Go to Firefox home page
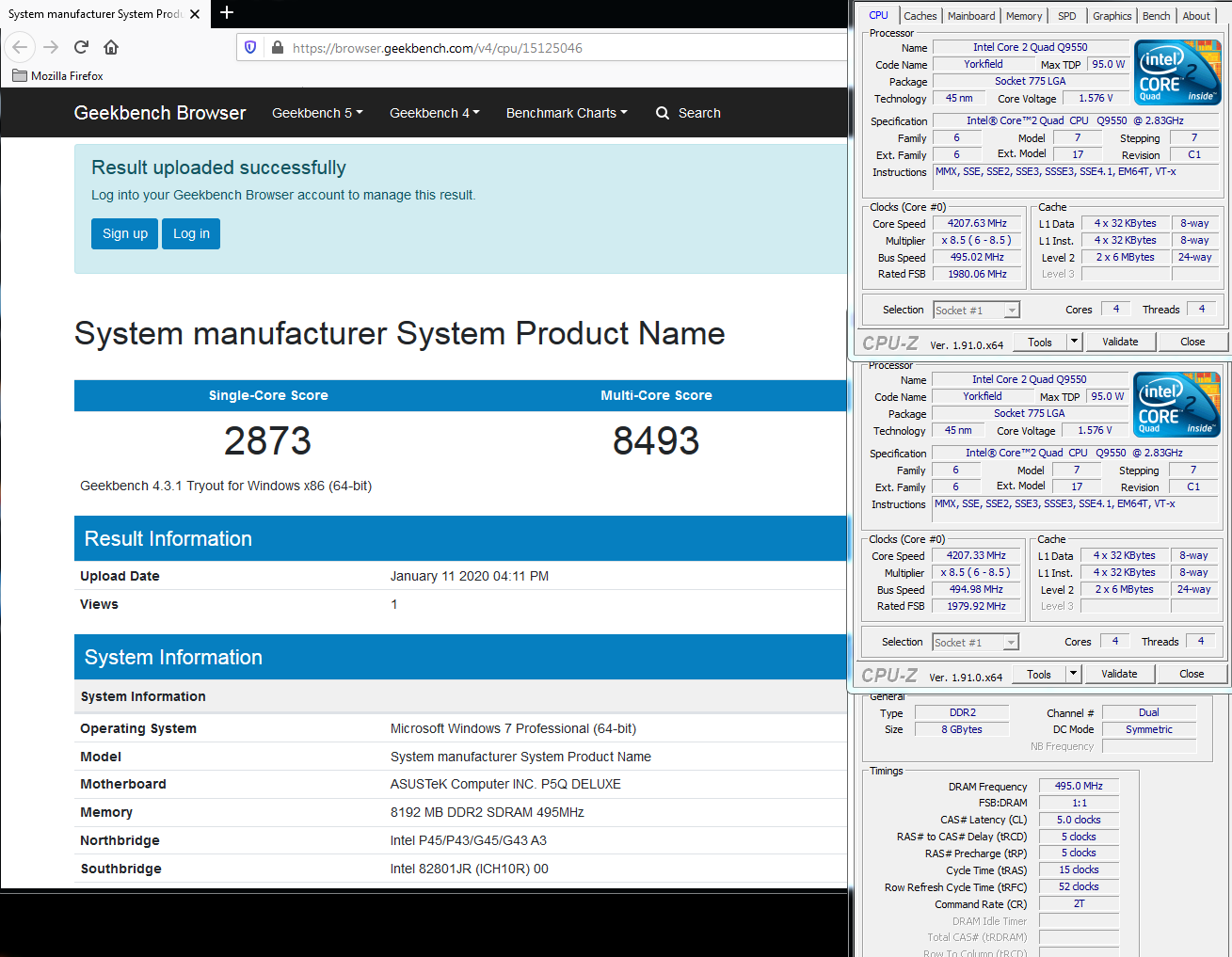Screen dimensions: 1232x957 coord(111,47)
